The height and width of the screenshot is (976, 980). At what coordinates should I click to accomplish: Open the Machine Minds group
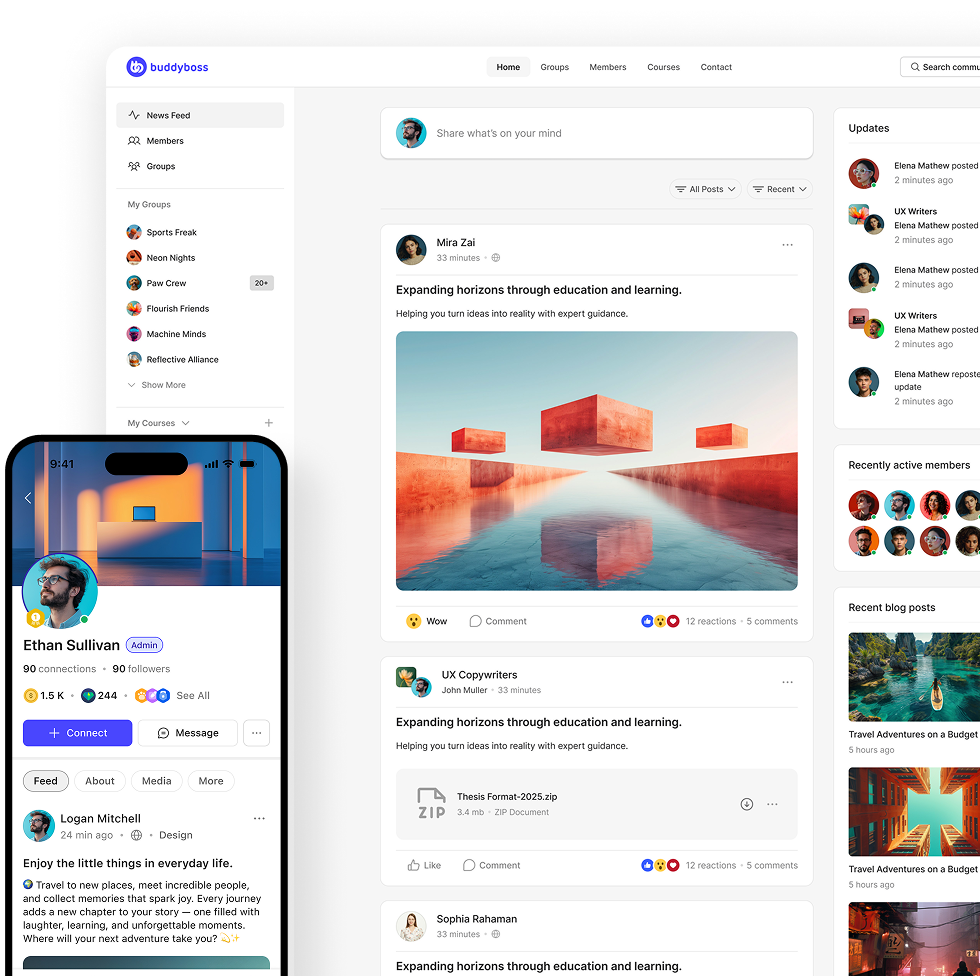[x=167, y=334]
